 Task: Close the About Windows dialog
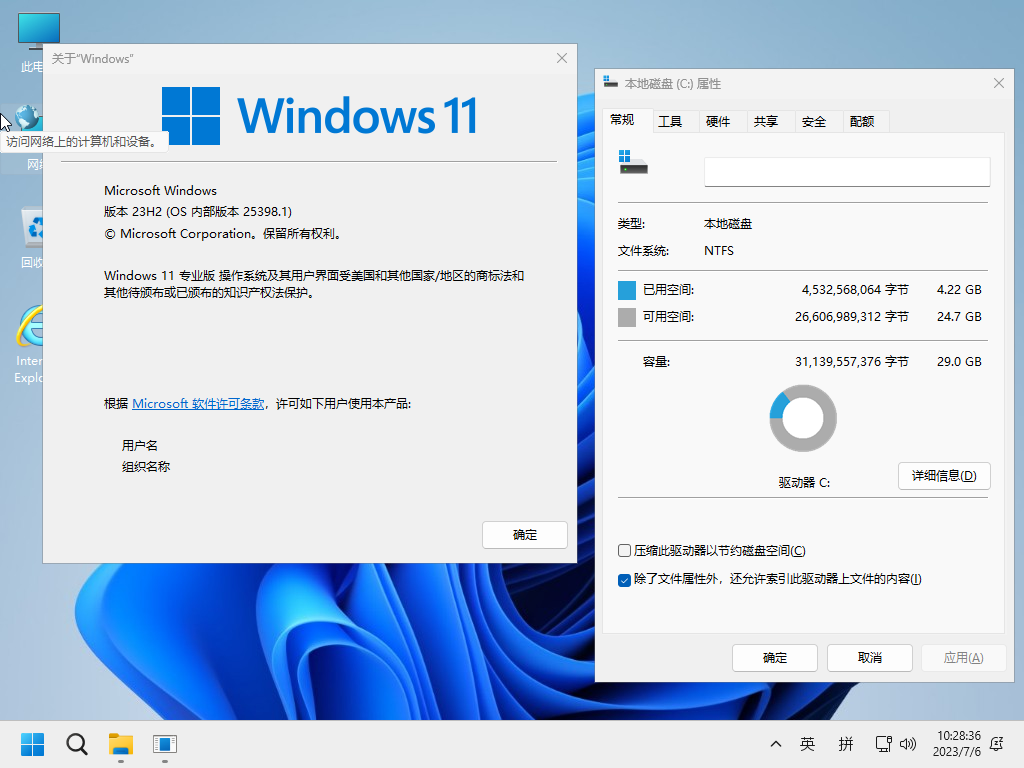pos(562,58)
